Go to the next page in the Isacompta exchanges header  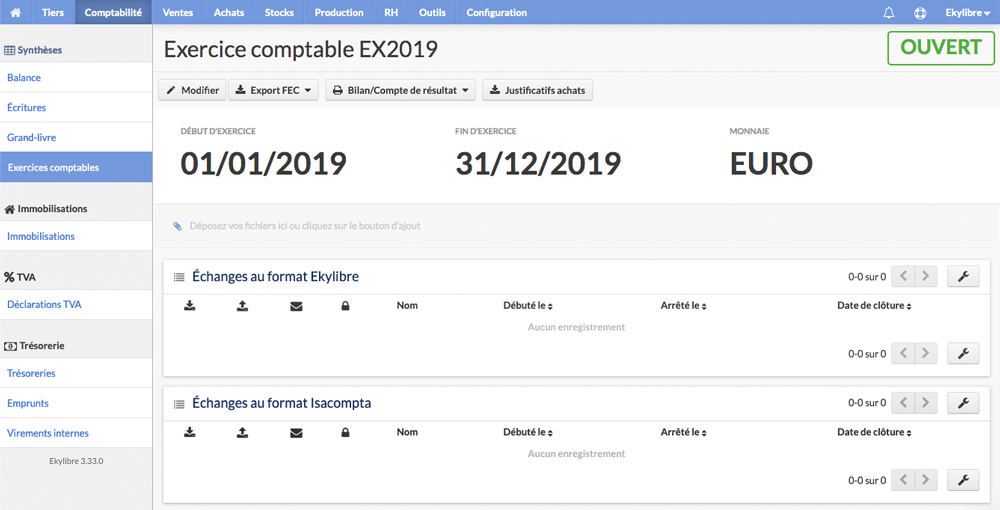[x=925, y=402]
